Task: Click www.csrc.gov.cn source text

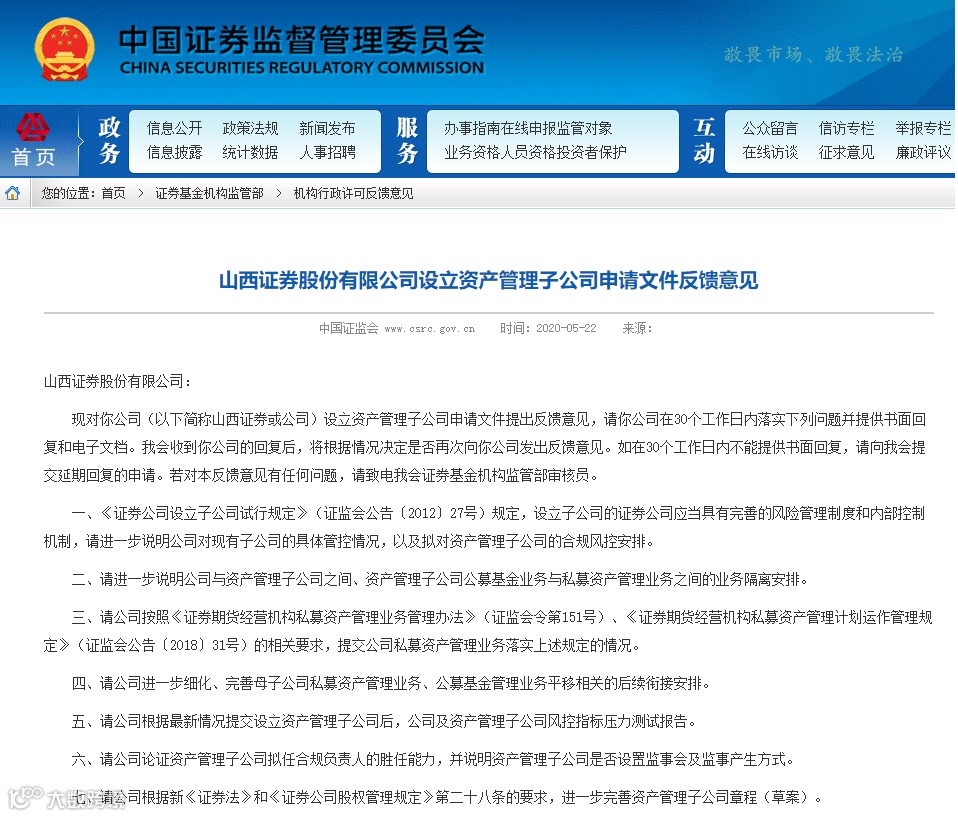Action: (430, 329)
